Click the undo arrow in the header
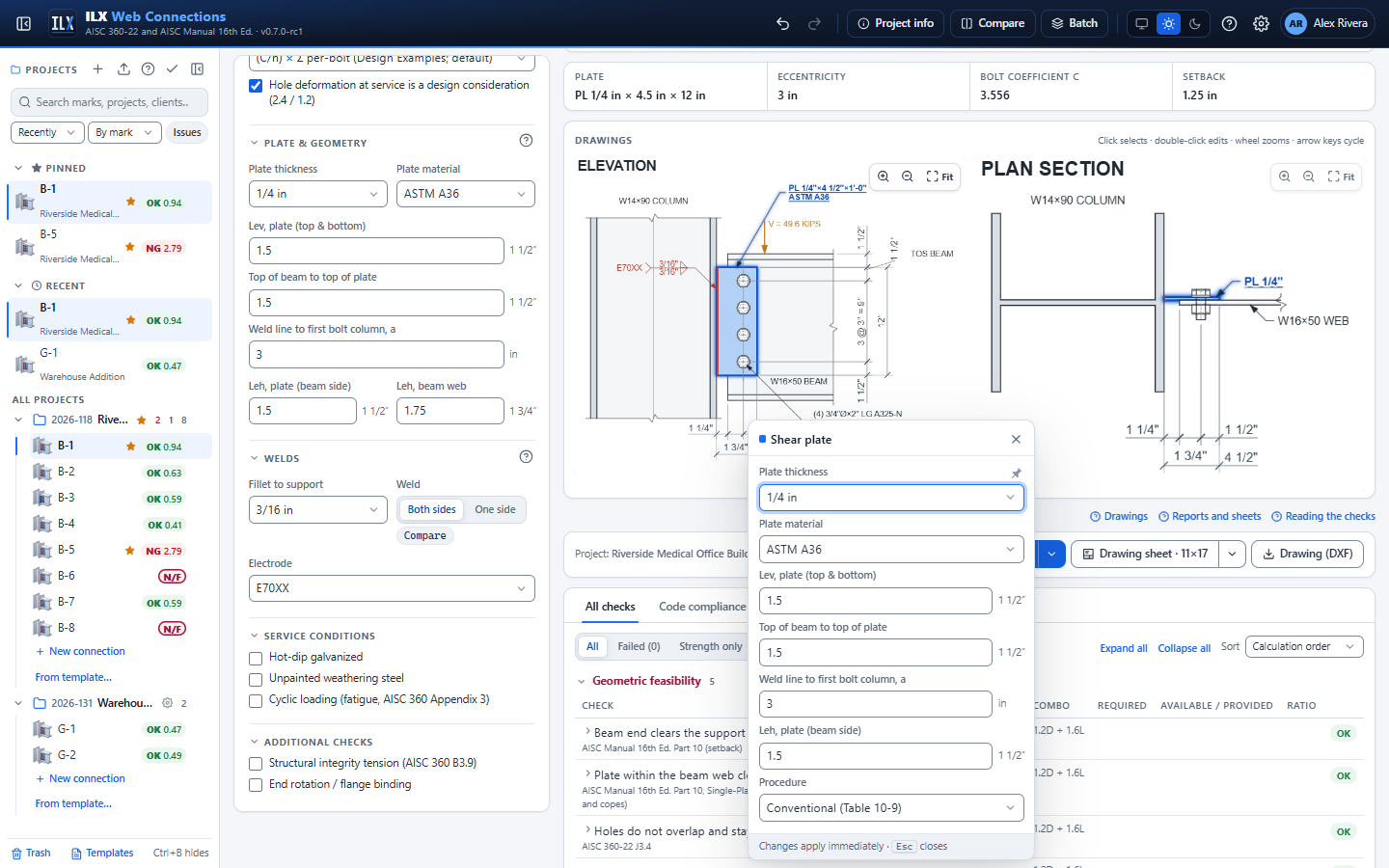 (x=783, y=23)
